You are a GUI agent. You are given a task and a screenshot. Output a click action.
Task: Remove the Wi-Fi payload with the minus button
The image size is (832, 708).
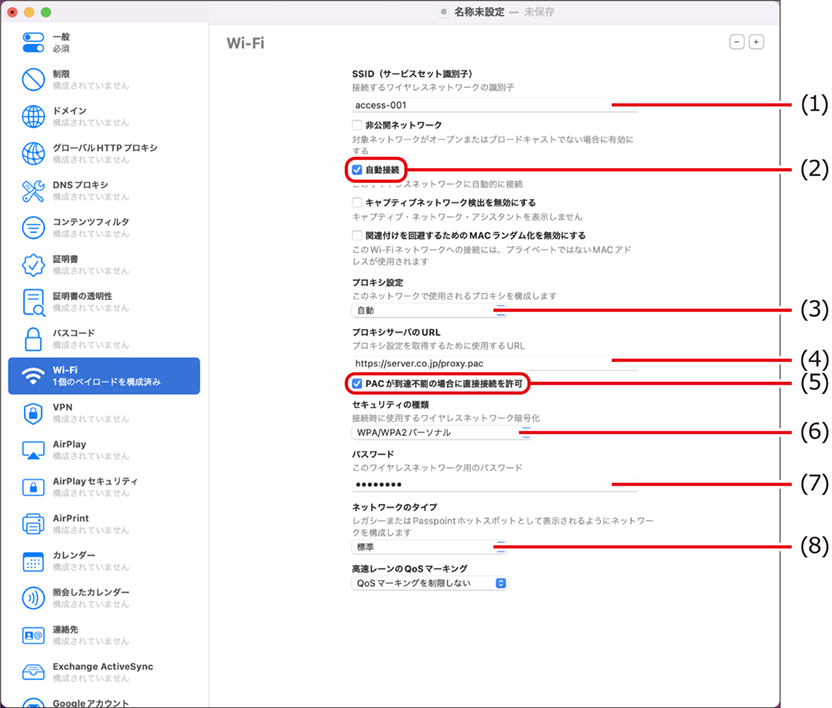[737, 42]
